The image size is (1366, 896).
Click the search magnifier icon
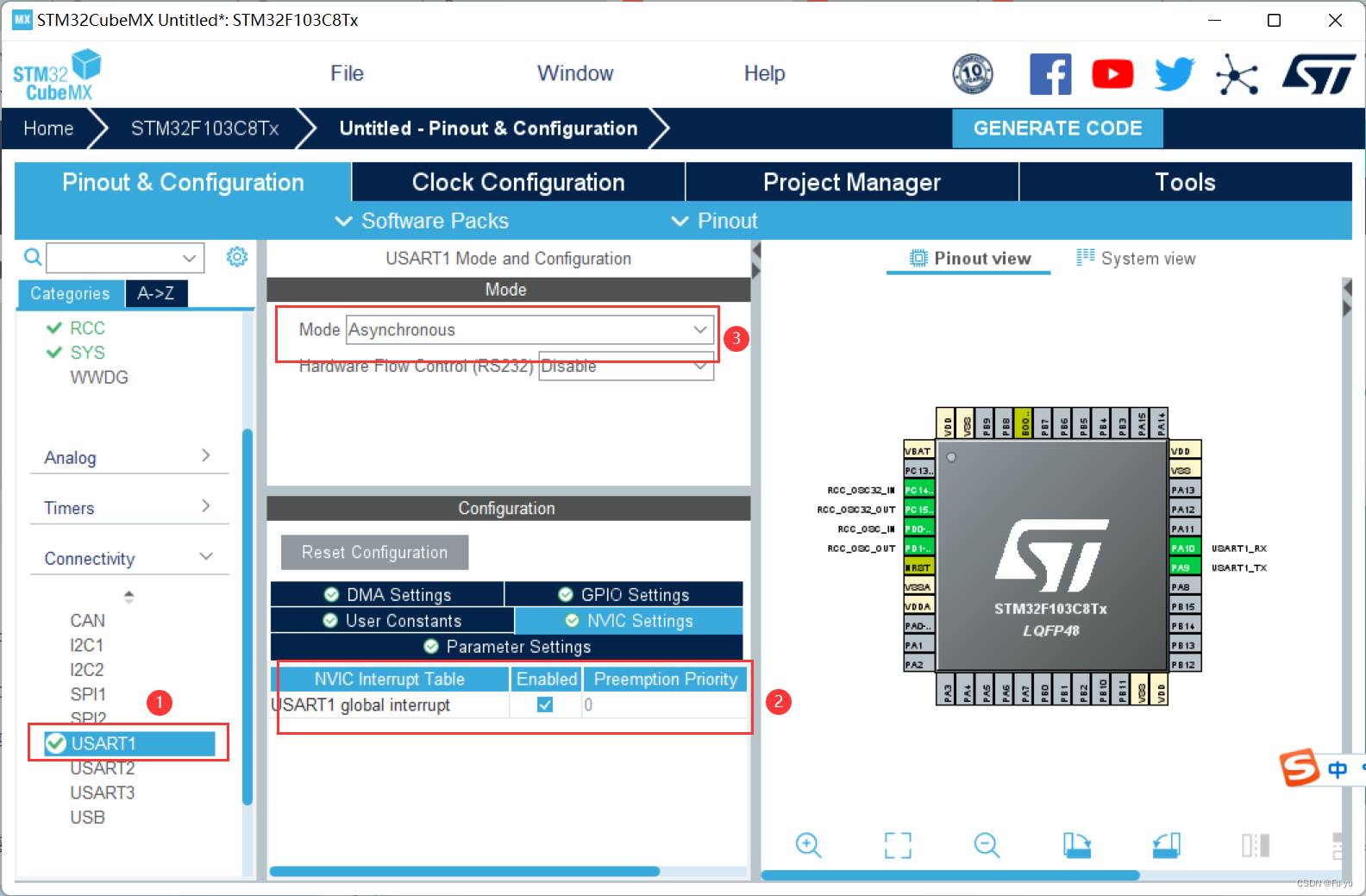[33, 257]
